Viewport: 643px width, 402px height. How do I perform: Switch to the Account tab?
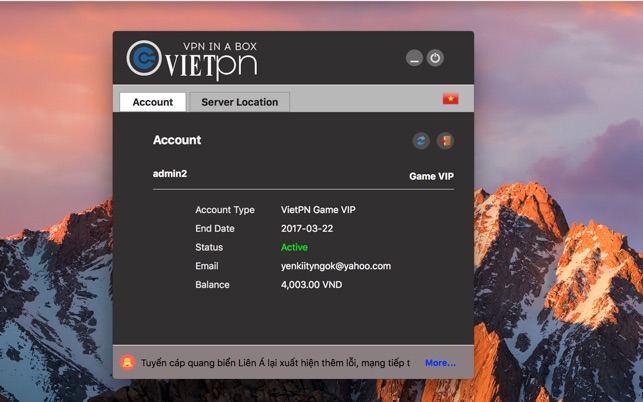(153, 102)
